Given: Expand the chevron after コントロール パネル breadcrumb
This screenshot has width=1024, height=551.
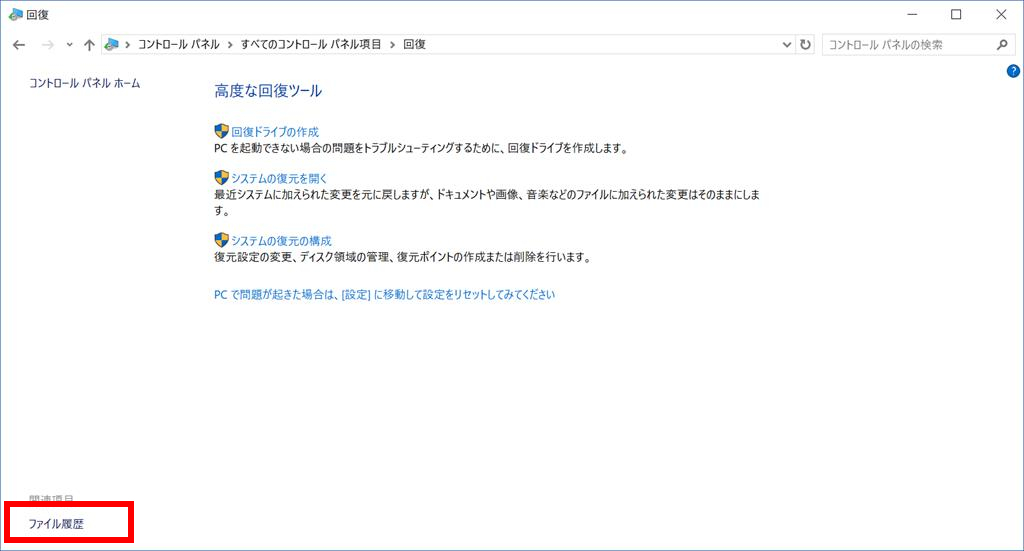Looking at the screenshot, I should point(230,45).
